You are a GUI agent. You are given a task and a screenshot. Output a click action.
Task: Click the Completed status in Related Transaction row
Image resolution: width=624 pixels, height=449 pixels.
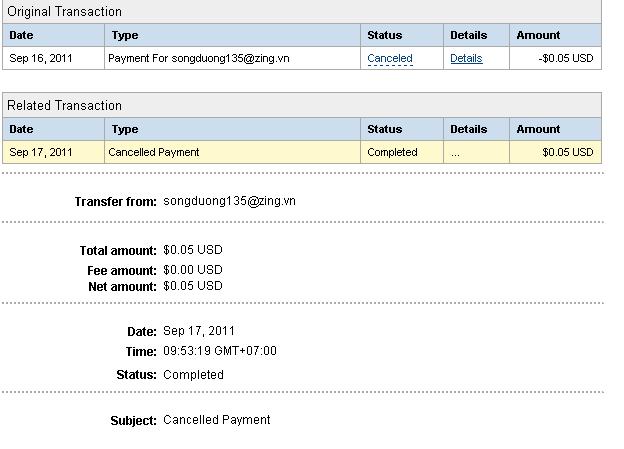pyautogui.click(x=393, y=152)
